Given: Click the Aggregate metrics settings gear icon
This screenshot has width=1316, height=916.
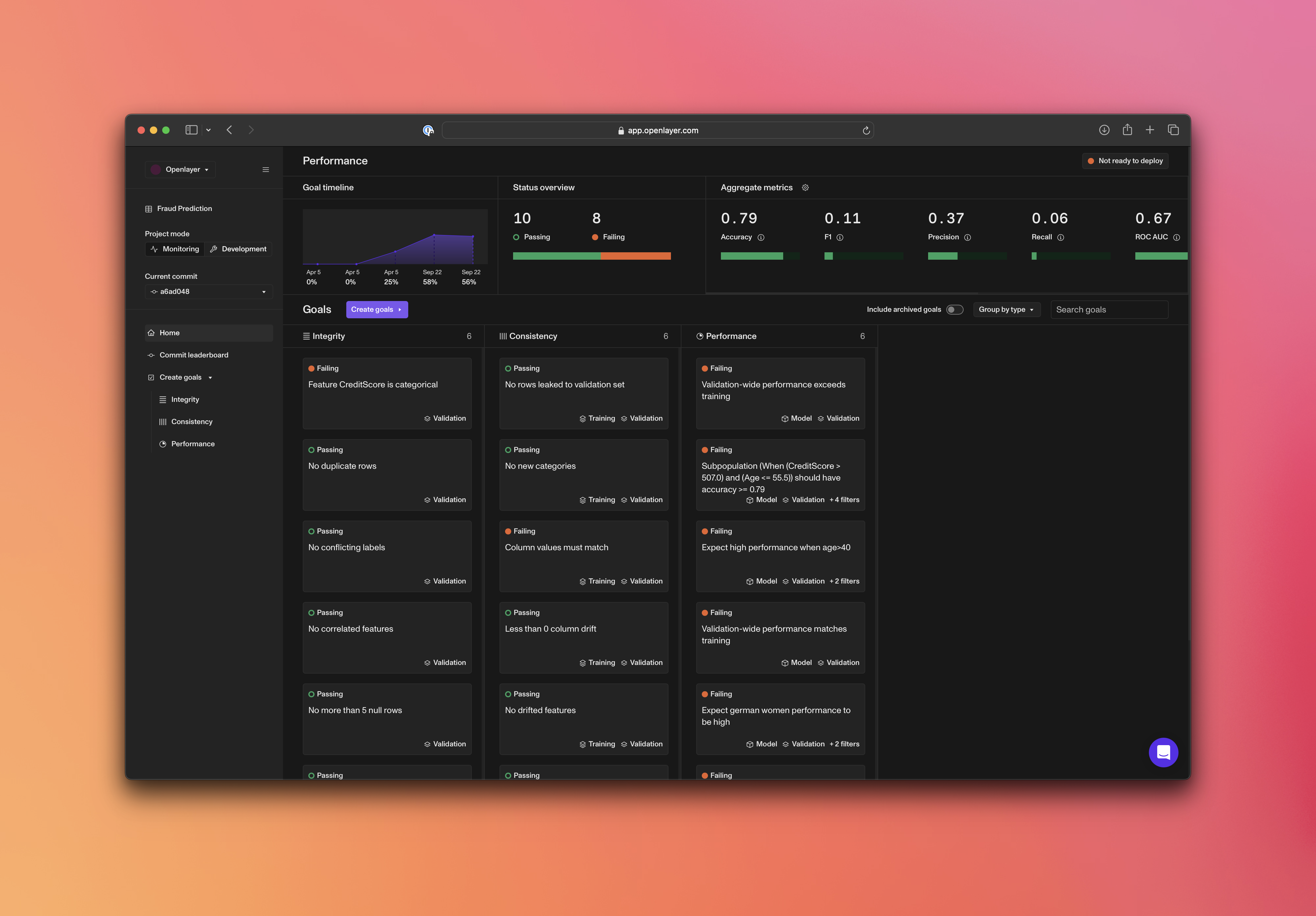Looking at the screenshot, I should [805, 188].
